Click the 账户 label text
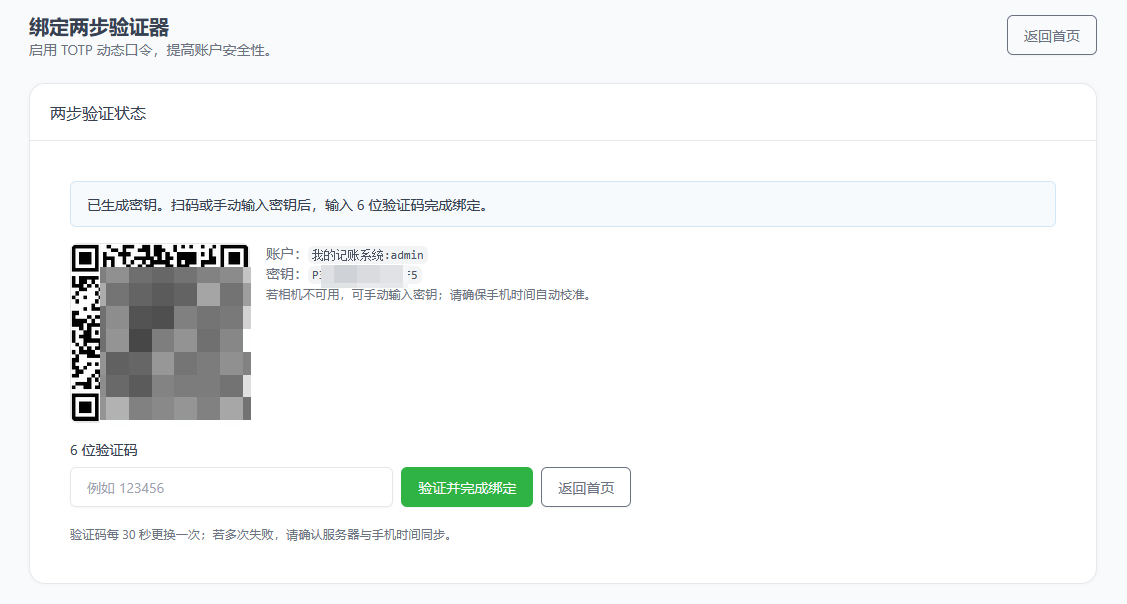Screen dimensions: 1127x604 pyautogui.click(x=282, y=255)
